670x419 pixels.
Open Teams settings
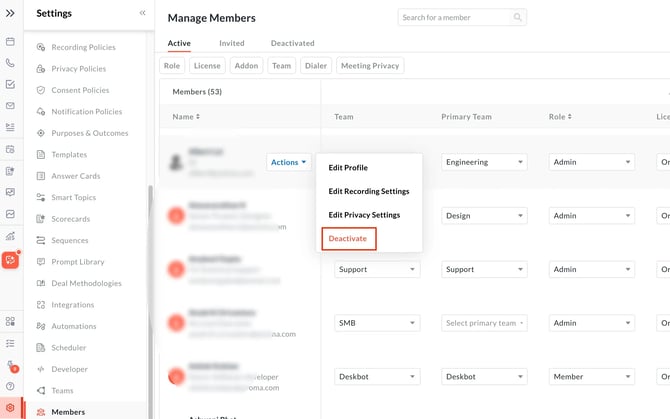click(x=62, y=390)
